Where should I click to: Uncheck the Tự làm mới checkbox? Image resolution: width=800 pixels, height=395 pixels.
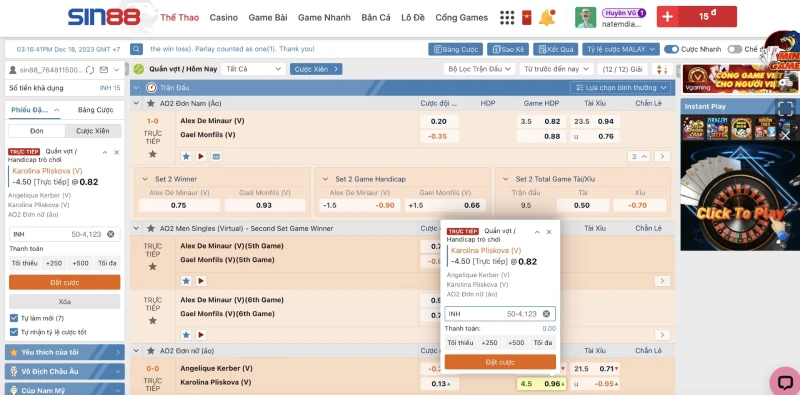(14, 318)
